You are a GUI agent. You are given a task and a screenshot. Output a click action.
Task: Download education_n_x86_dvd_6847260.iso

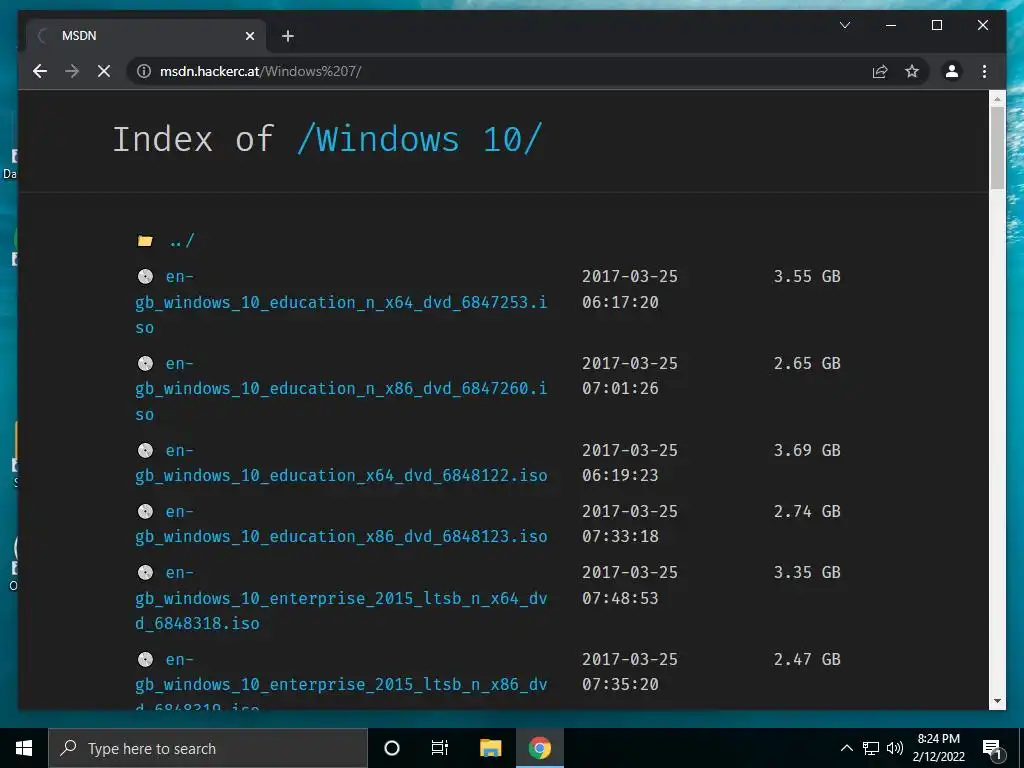click(341, 389)
